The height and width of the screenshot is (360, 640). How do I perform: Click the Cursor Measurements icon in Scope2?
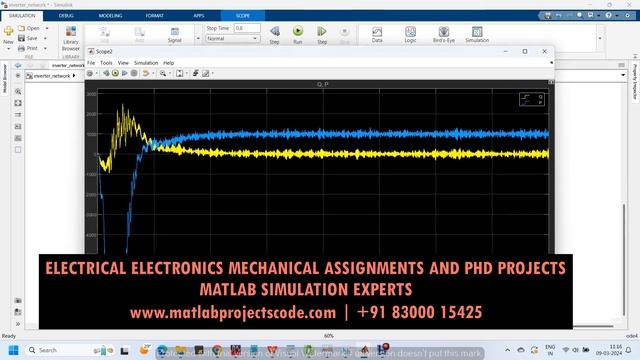click(x=206, y=73)
